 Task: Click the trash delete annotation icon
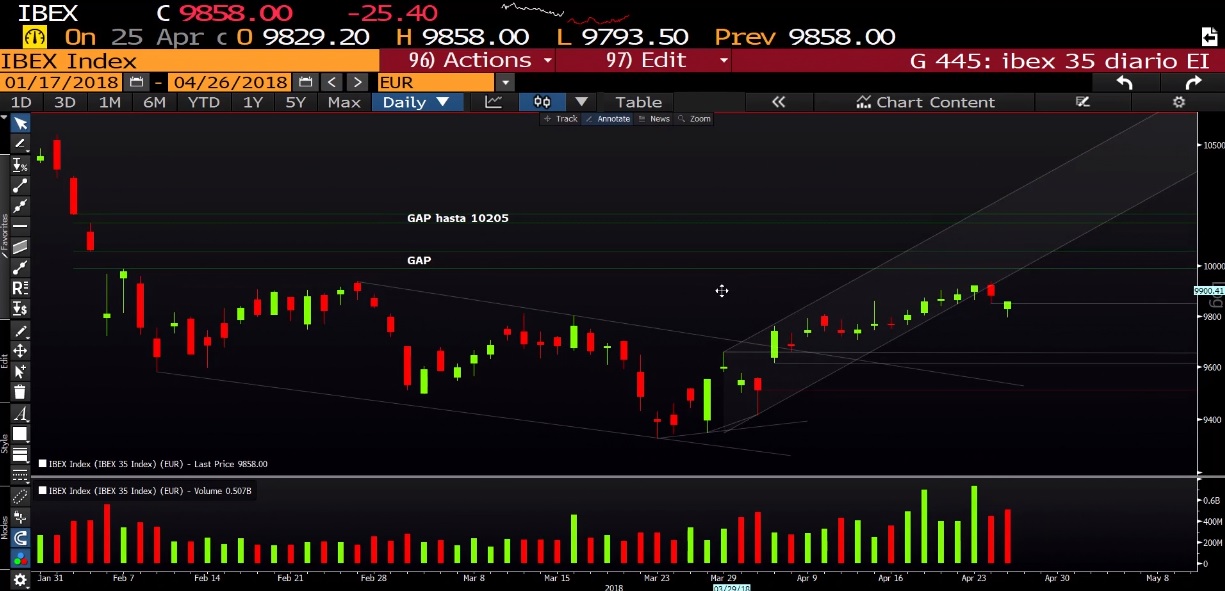(x=20, y=392)
